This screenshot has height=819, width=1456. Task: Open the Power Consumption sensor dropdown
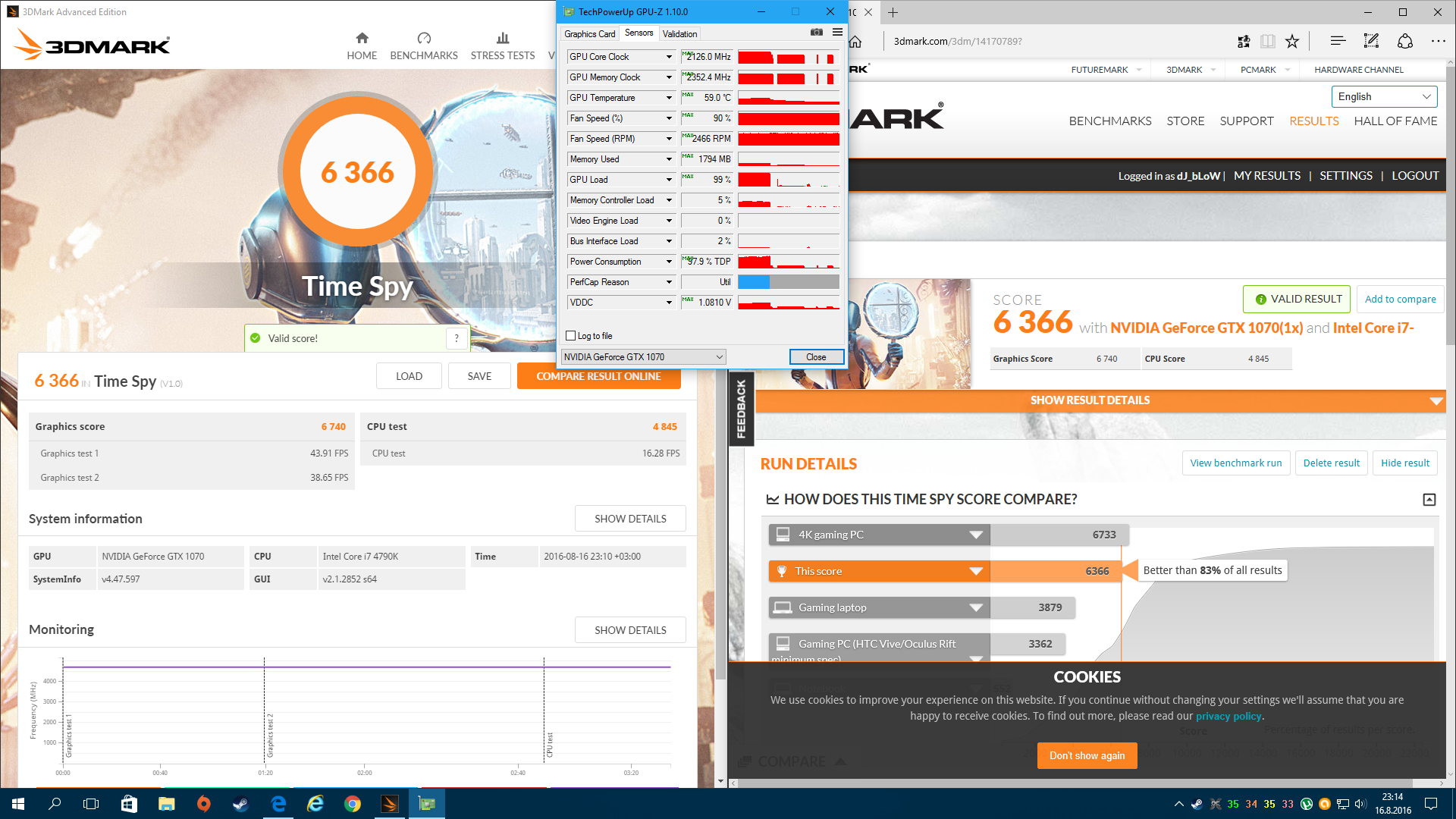[669, 262]
